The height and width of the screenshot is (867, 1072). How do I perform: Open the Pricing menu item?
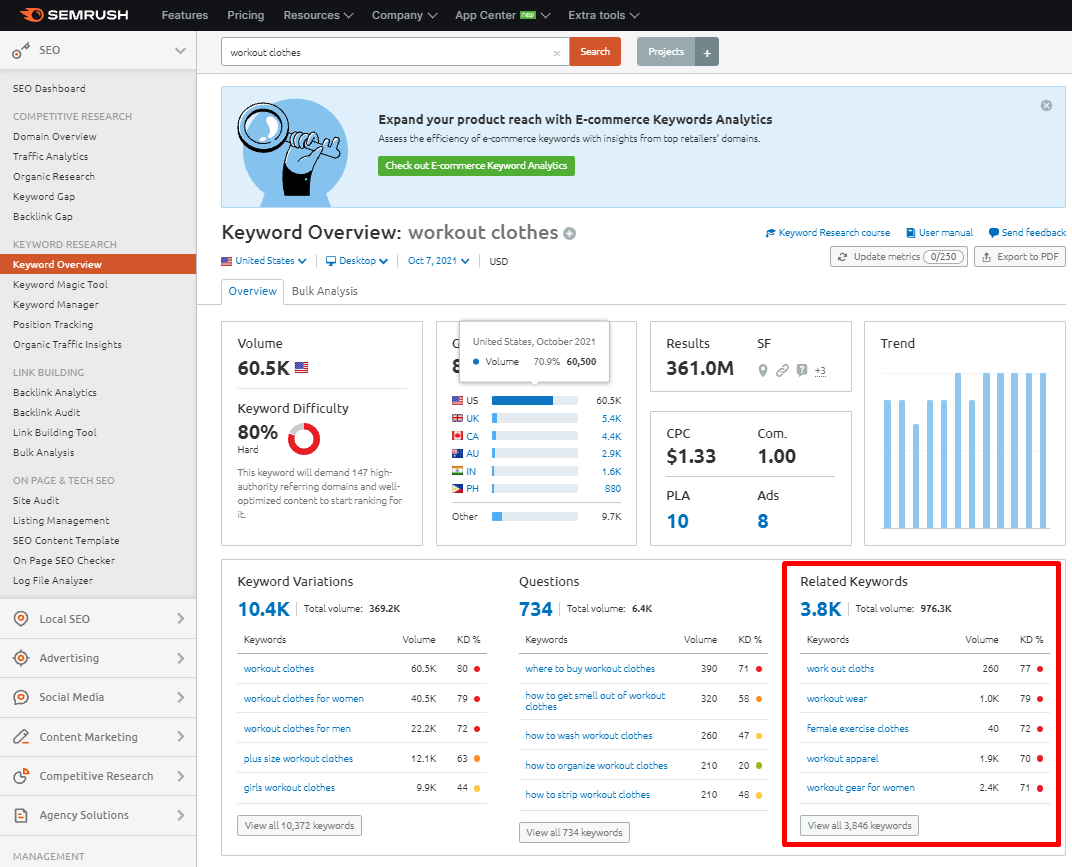click(x=245, y=15)
